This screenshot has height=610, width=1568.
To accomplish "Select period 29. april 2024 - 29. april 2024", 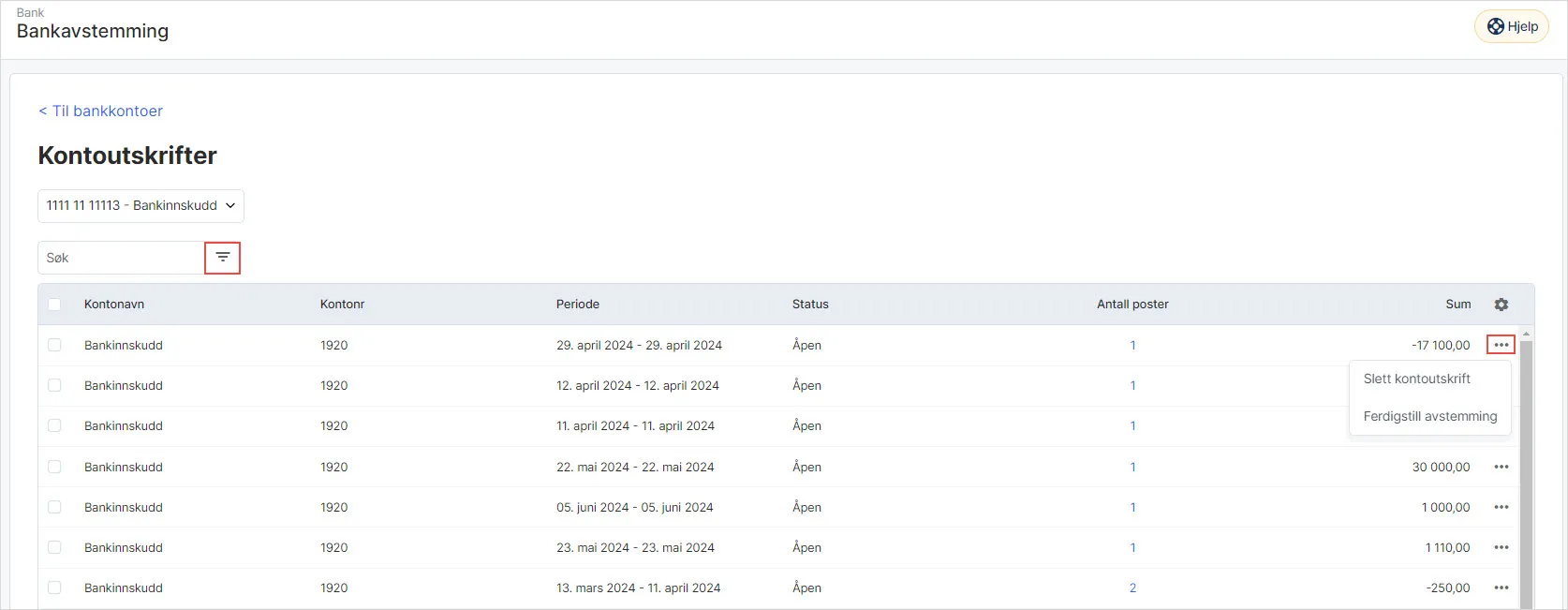I will coord(639,345).
